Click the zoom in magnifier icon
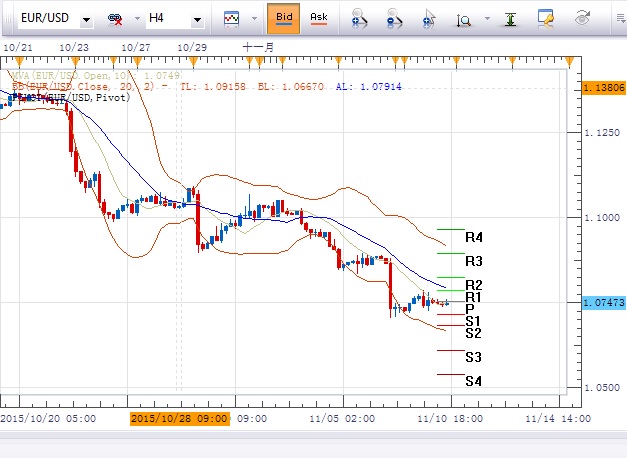 point(359,19)
